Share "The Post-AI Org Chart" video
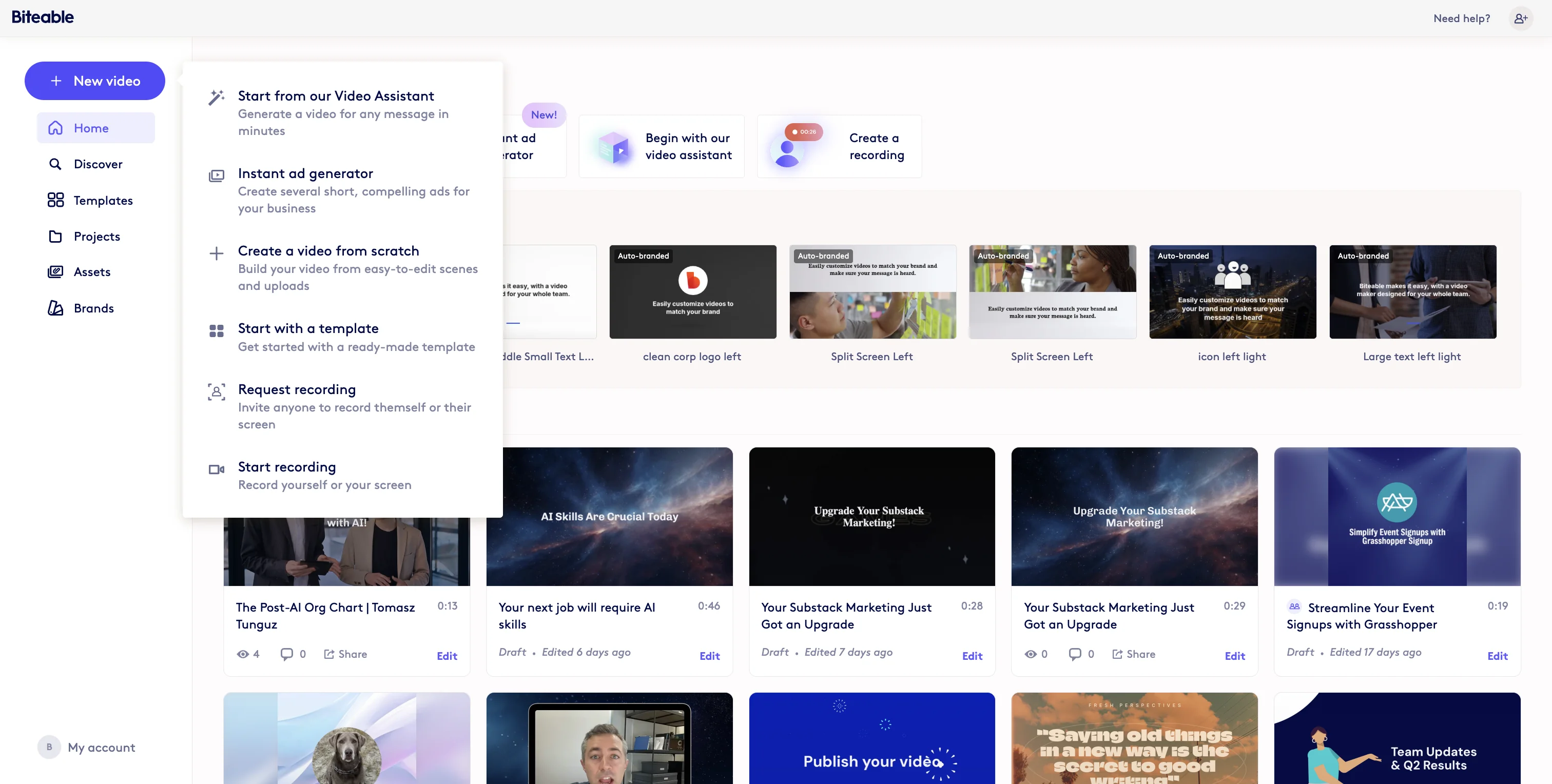This screenshot has height=784, width=1552. pos(346,654)
